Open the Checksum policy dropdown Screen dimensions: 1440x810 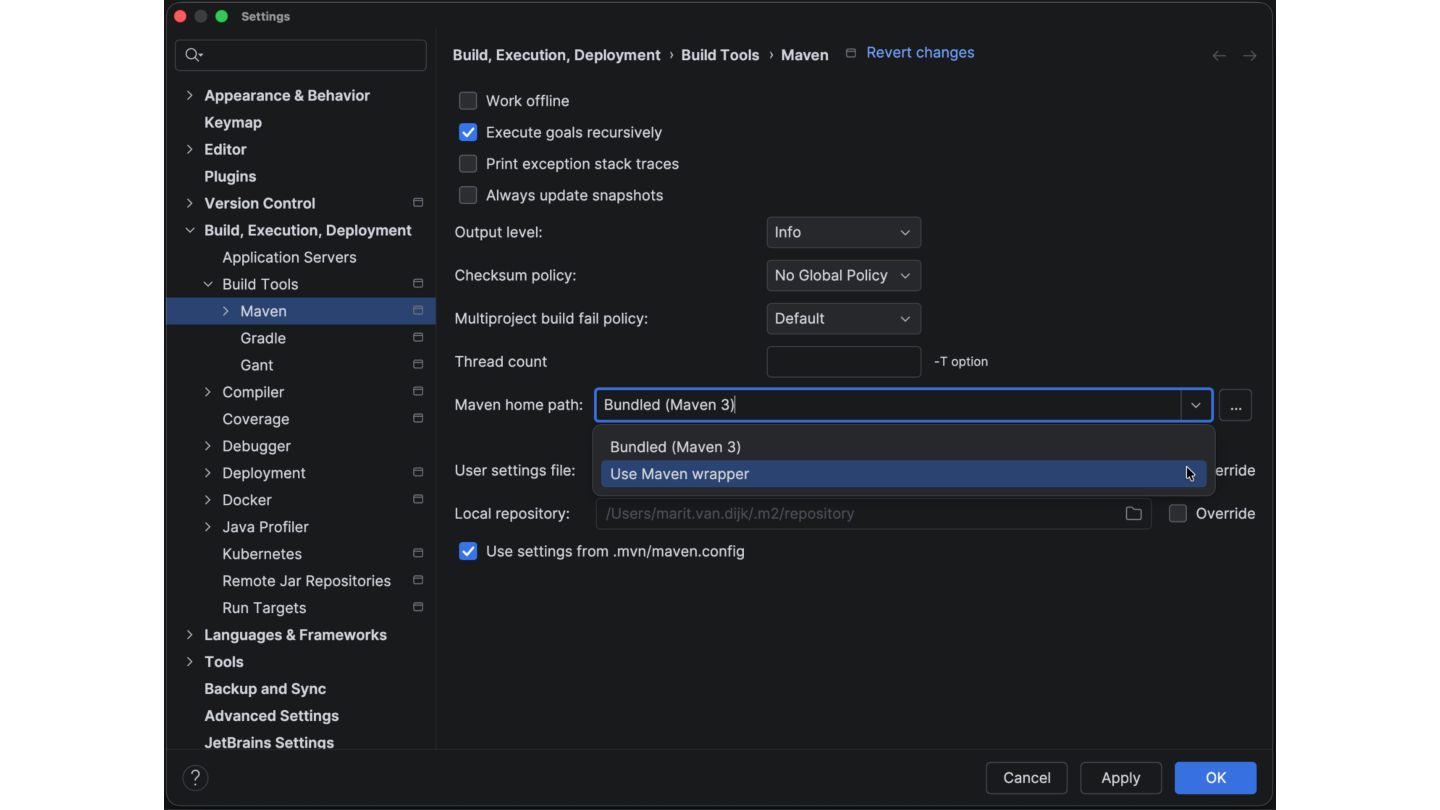(843, 276)
